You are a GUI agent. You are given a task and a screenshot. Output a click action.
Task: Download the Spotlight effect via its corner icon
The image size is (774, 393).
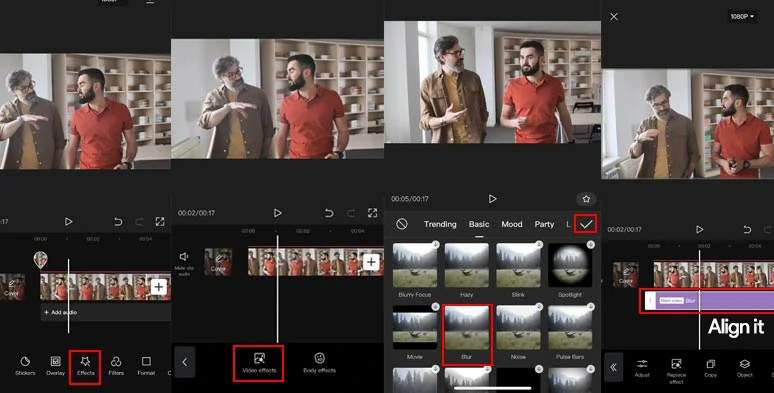click(x=591, y=245)
